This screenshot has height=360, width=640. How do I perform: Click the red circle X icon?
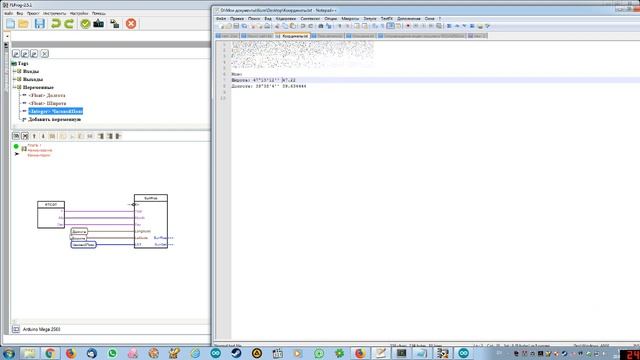[x=131, y=24]
